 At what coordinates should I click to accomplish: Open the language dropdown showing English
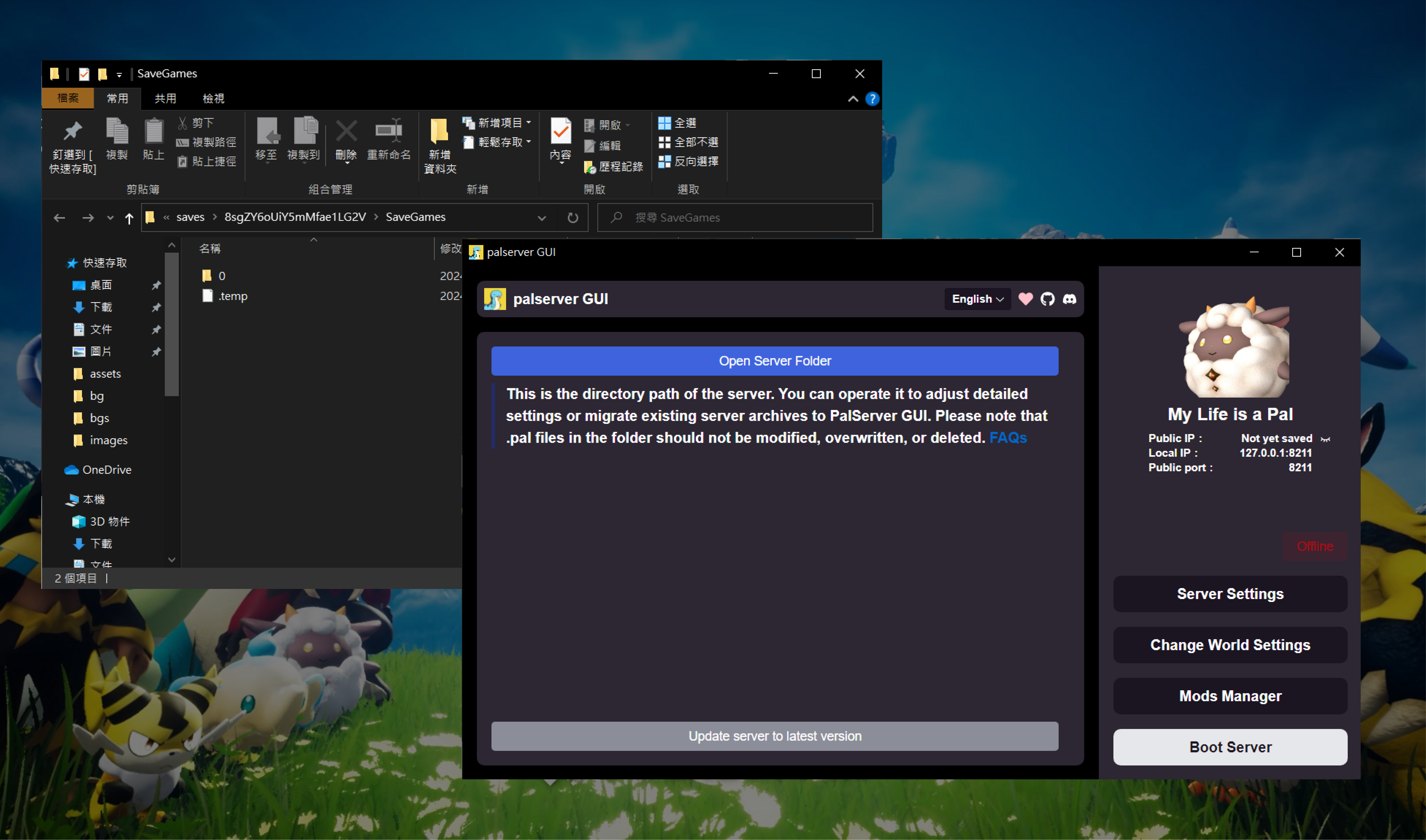977,299
